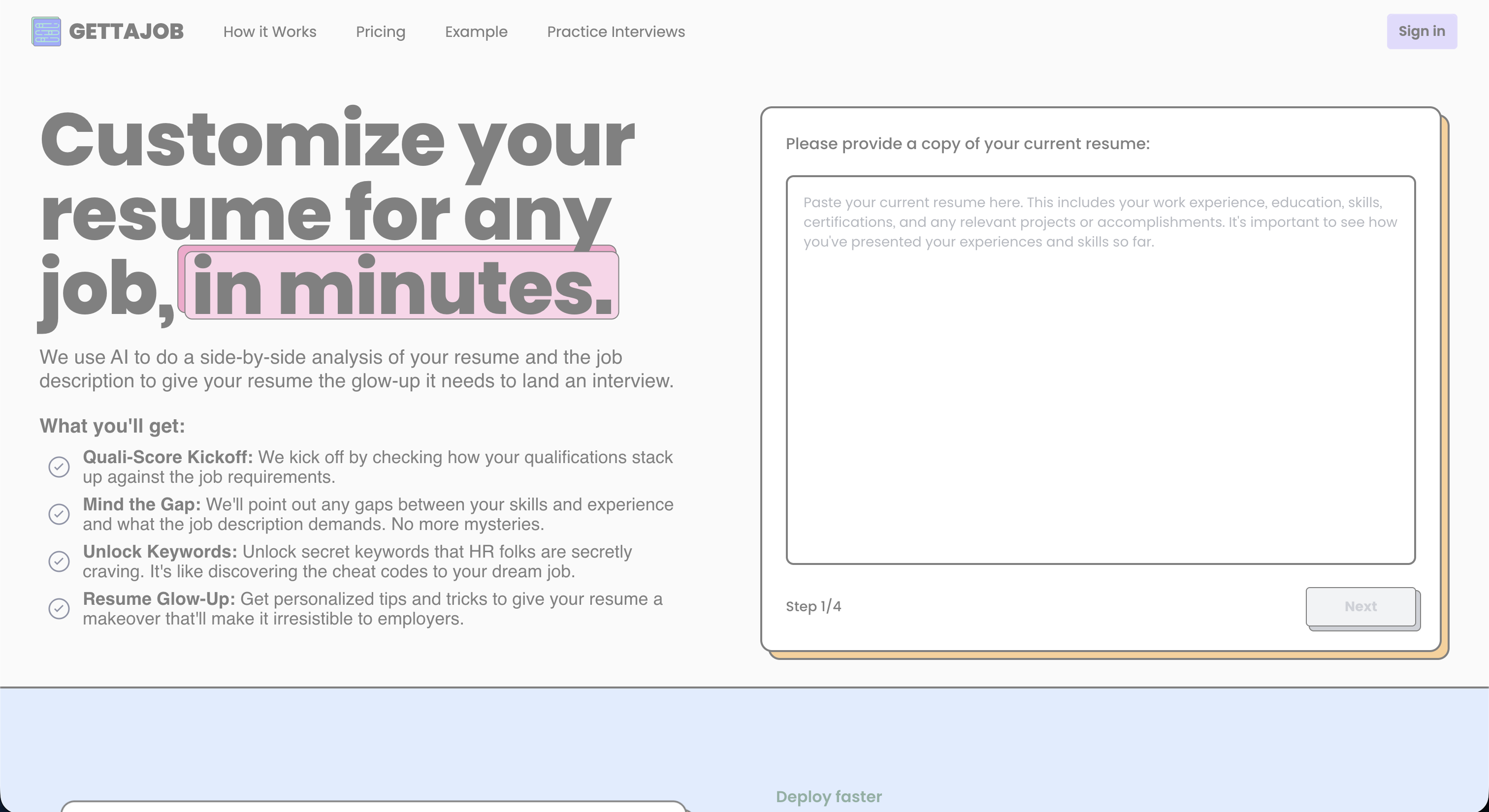Viewport: 1489px width, 812px height.
Task: Click the "Customize your" headline line
Action: coord(338,143)
